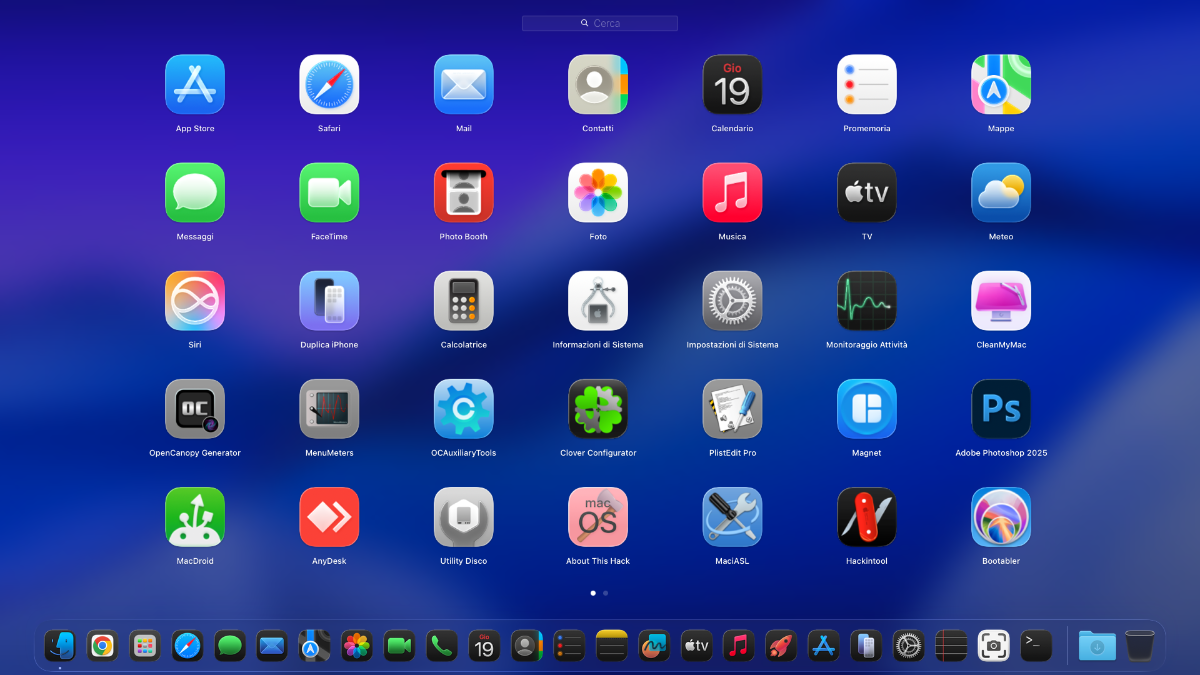Launch Informazioni di Sistema
Screen dimensions: 1200x675
point(598,301)
